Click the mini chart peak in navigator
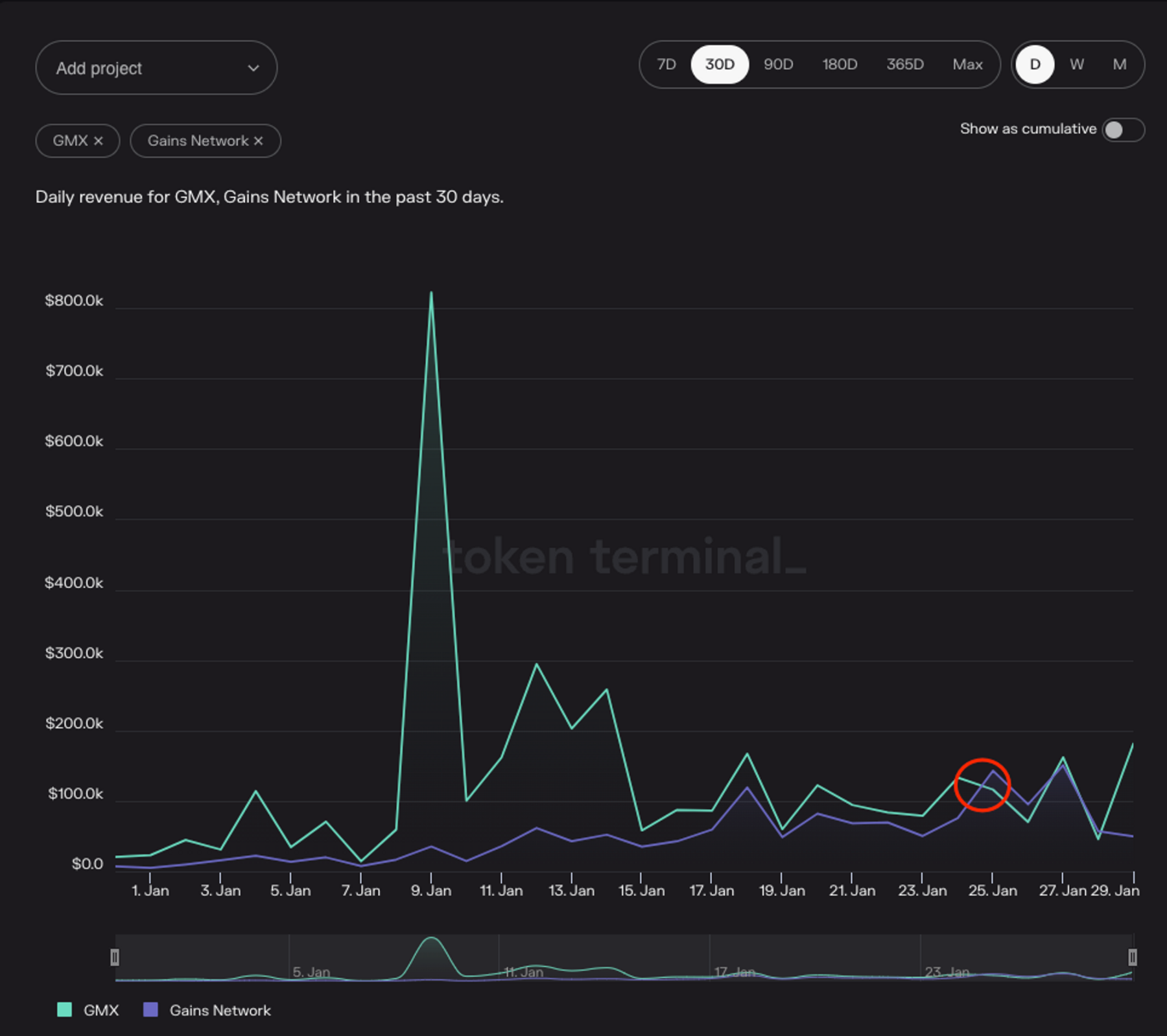 pos(431,939)
